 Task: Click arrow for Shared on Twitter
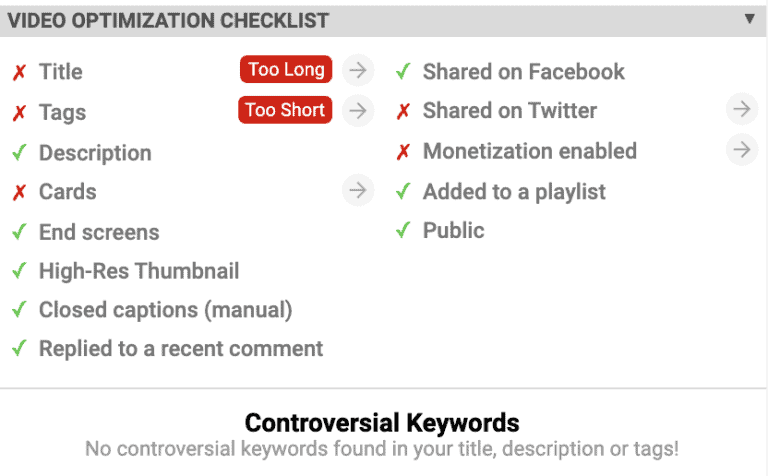point(742,109)
